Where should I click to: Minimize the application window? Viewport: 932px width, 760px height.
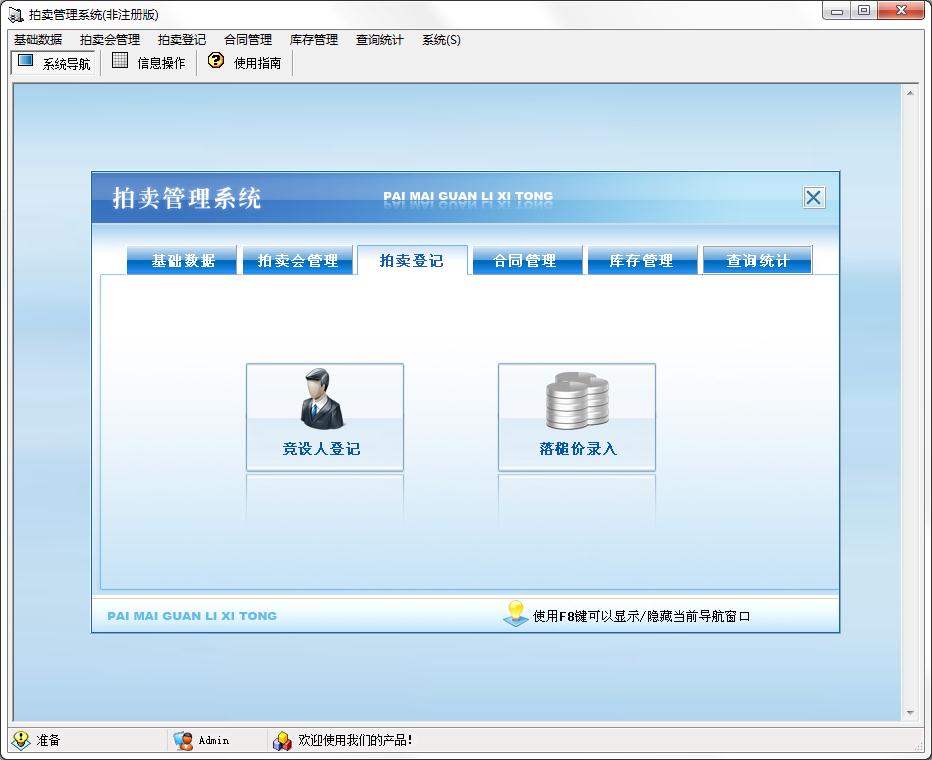[x=837, y=11]
